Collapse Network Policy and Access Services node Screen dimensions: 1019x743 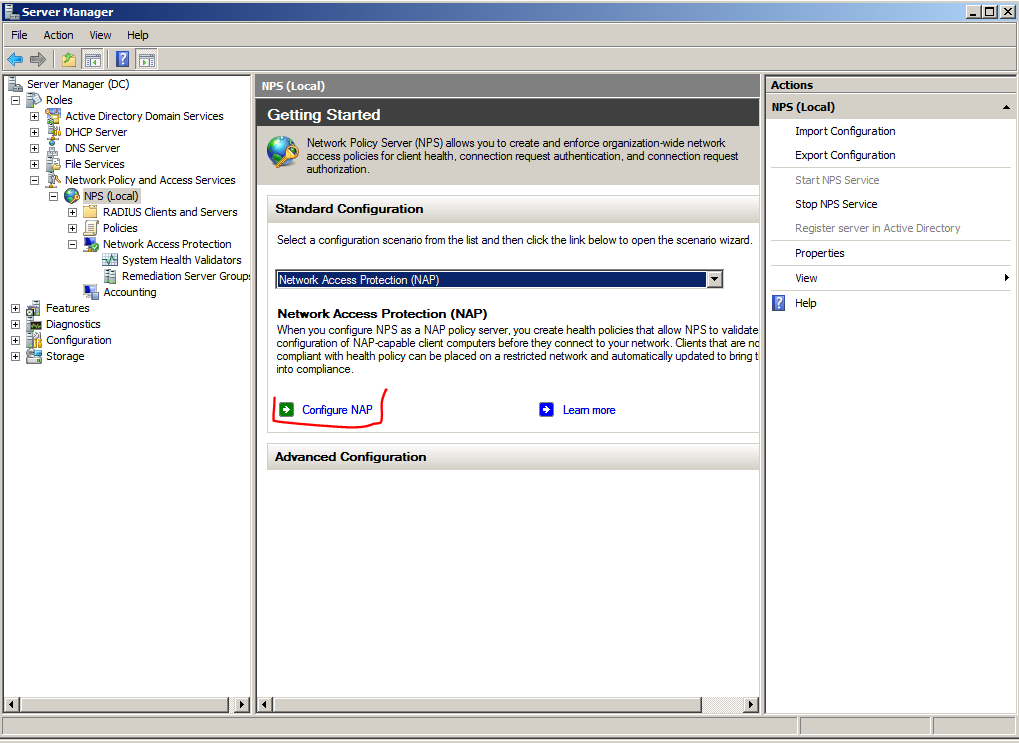coord(34,180)
